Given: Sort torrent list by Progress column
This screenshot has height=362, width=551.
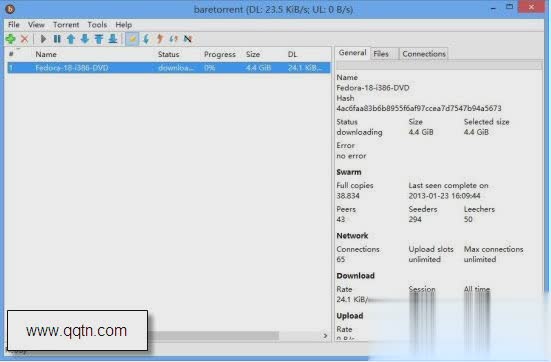Looking at the screenshot, I should [x=220, y=54].
